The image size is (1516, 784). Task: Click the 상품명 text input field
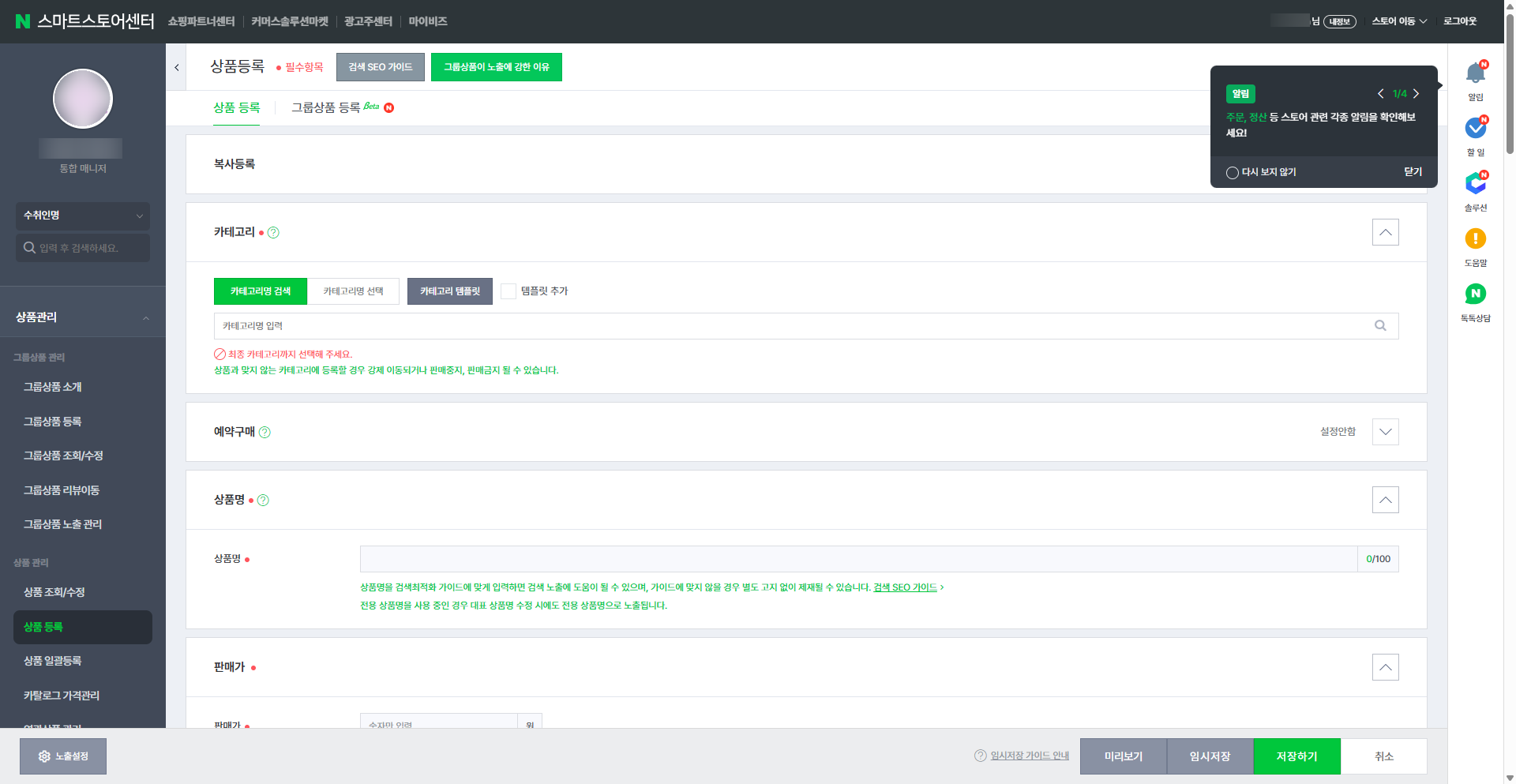point(858,559)
